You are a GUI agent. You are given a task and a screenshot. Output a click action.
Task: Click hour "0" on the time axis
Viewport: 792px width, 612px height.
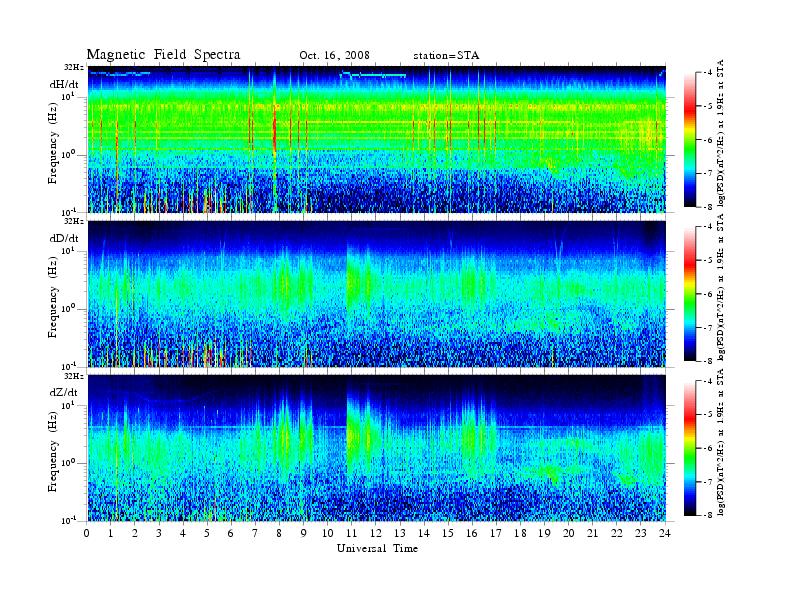(x=87, y=533)
